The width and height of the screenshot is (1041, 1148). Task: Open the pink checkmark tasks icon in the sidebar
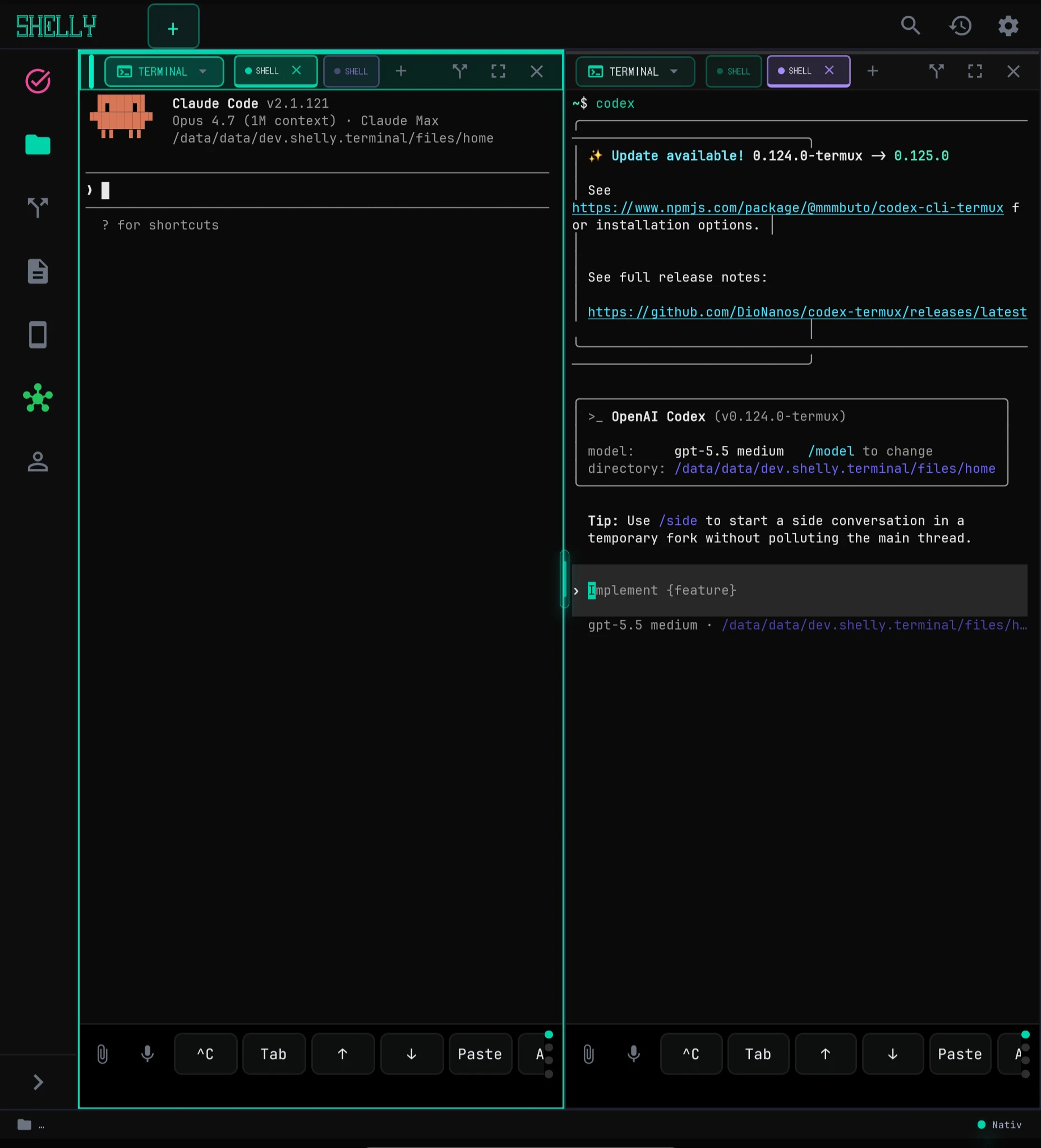point(38,81)
